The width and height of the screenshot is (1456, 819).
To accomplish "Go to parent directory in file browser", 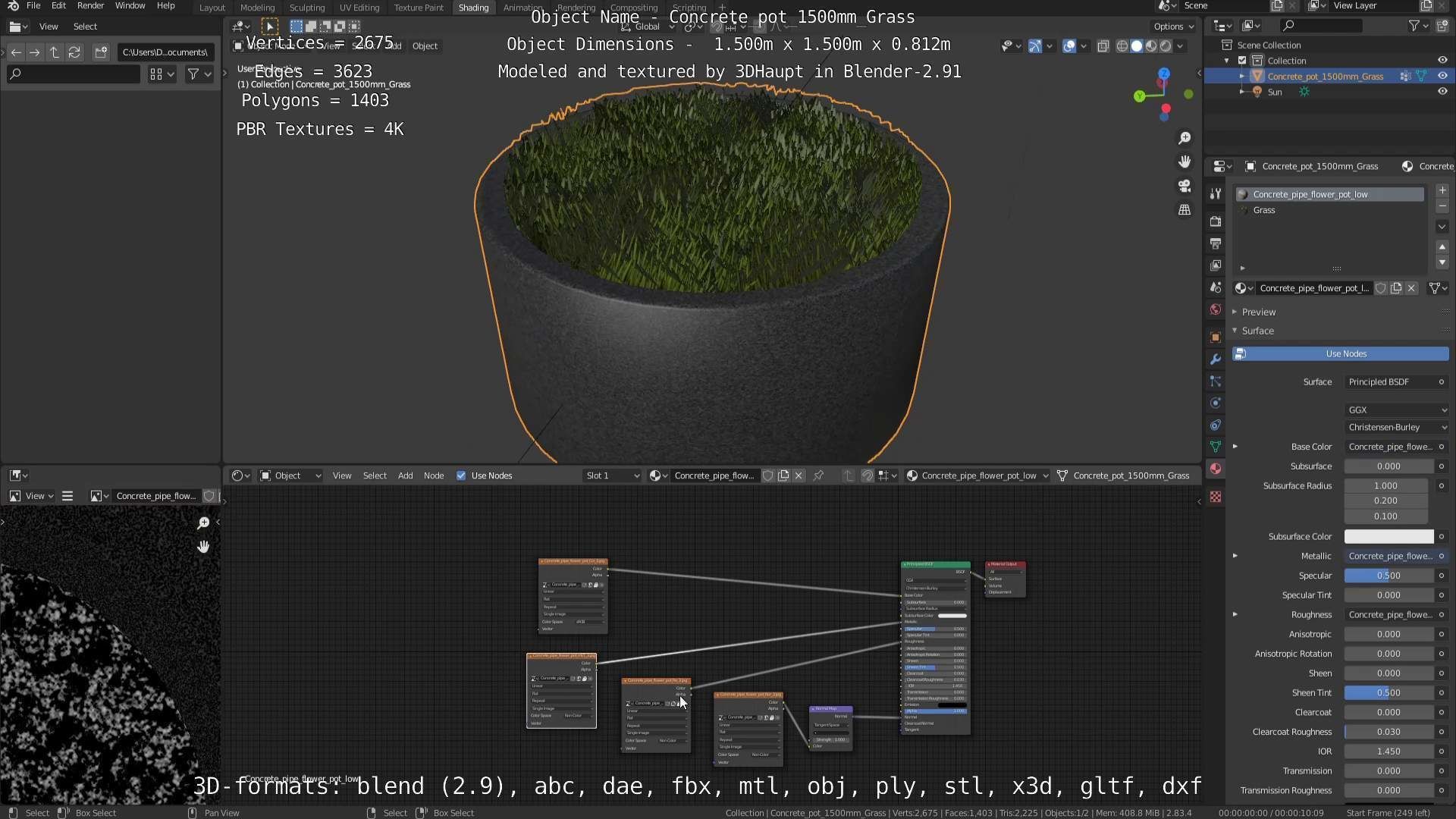I will click(x=55, y=52).
